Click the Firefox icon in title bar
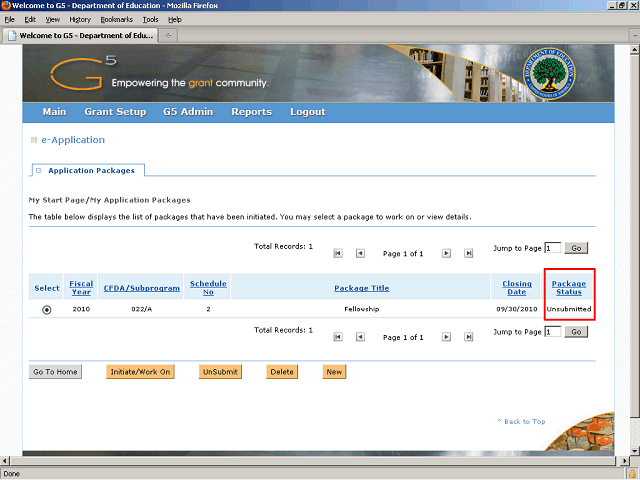 6,5
